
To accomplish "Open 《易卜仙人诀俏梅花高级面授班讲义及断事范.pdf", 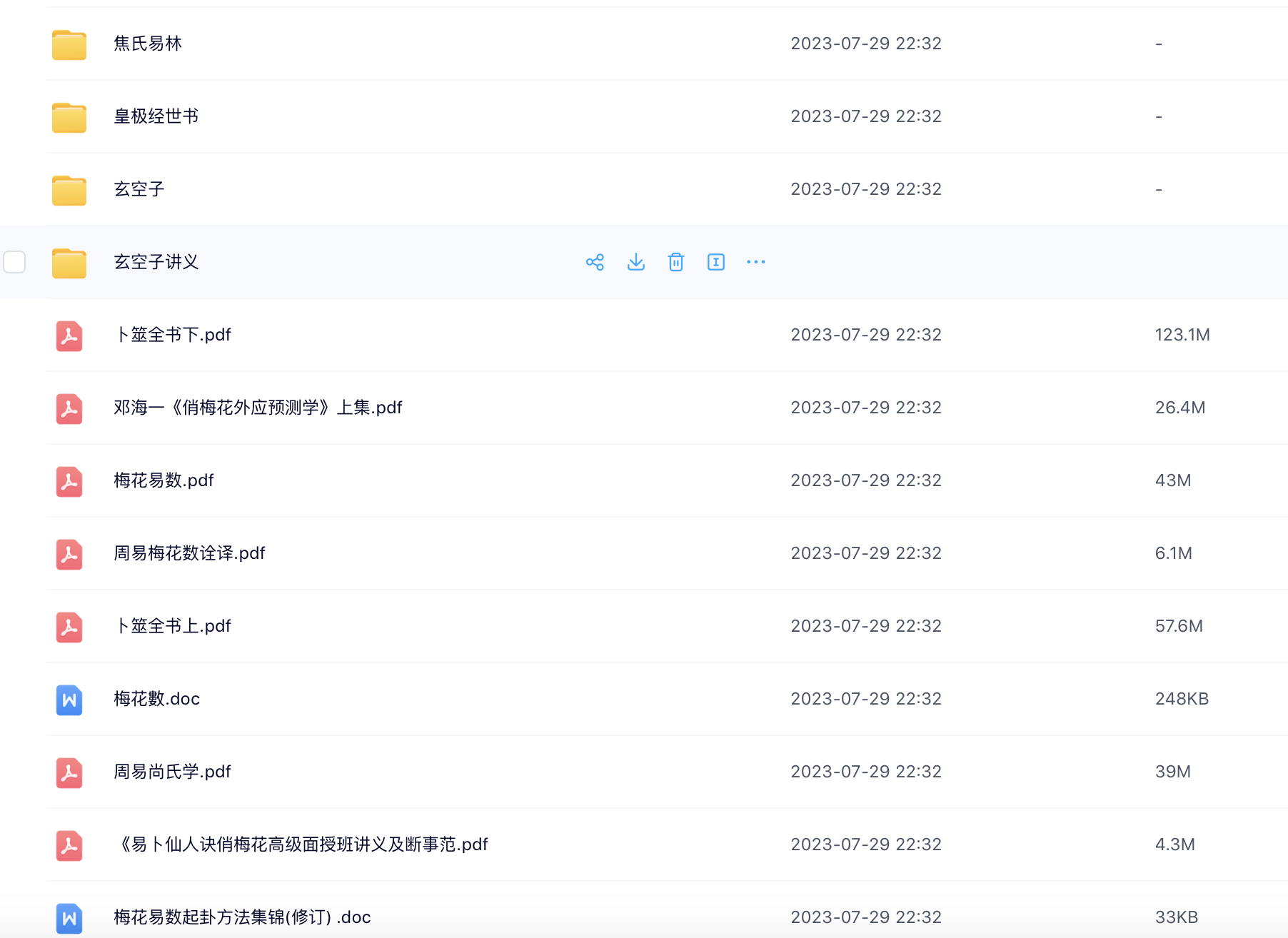I will pos(302,844).
